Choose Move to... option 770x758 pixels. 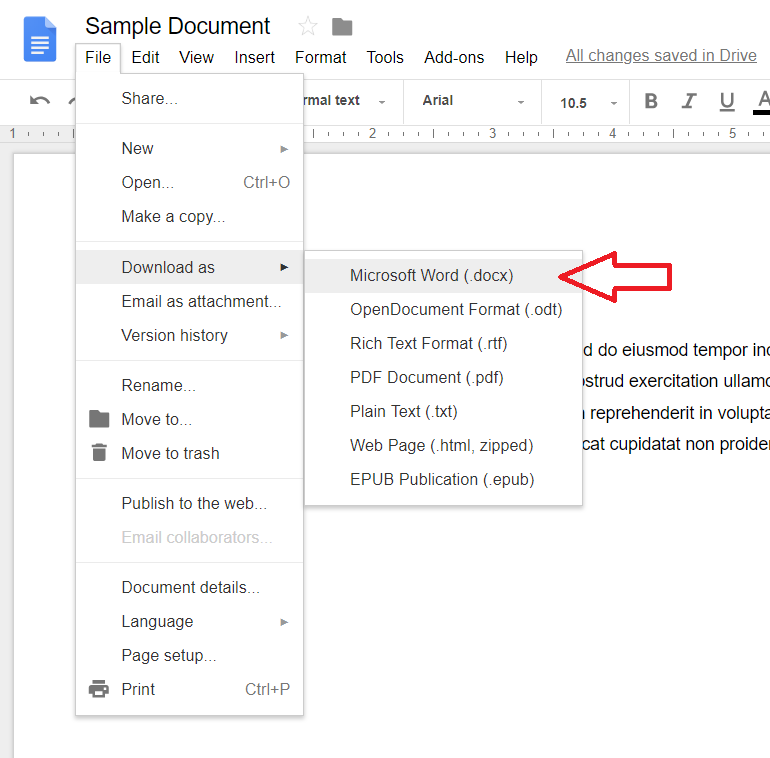click(x=190, y=419)
